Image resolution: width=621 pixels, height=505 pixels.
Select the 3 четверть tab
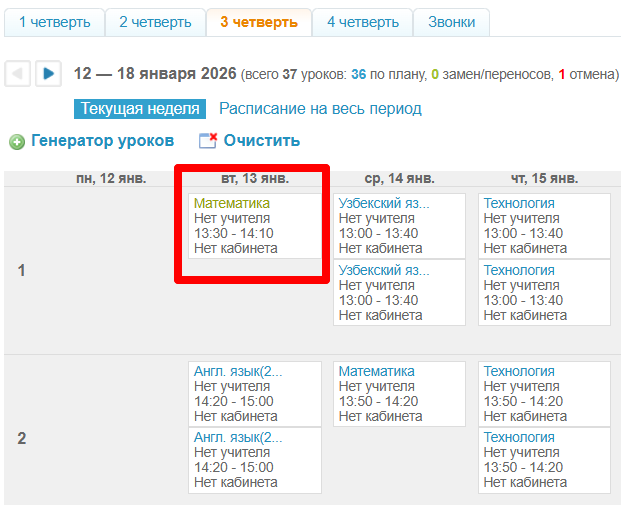coord(258,22)
